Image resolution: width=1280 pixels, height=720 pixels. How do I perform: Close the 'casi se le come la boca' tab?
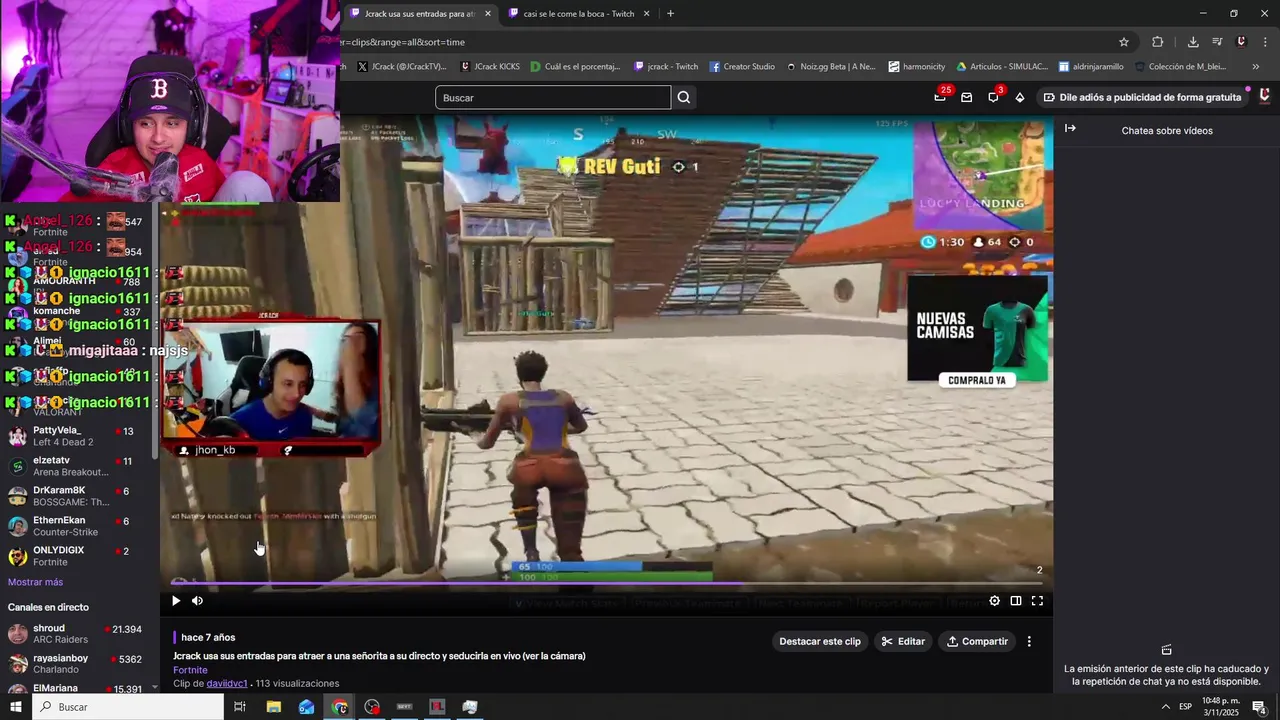click(646, 14)
